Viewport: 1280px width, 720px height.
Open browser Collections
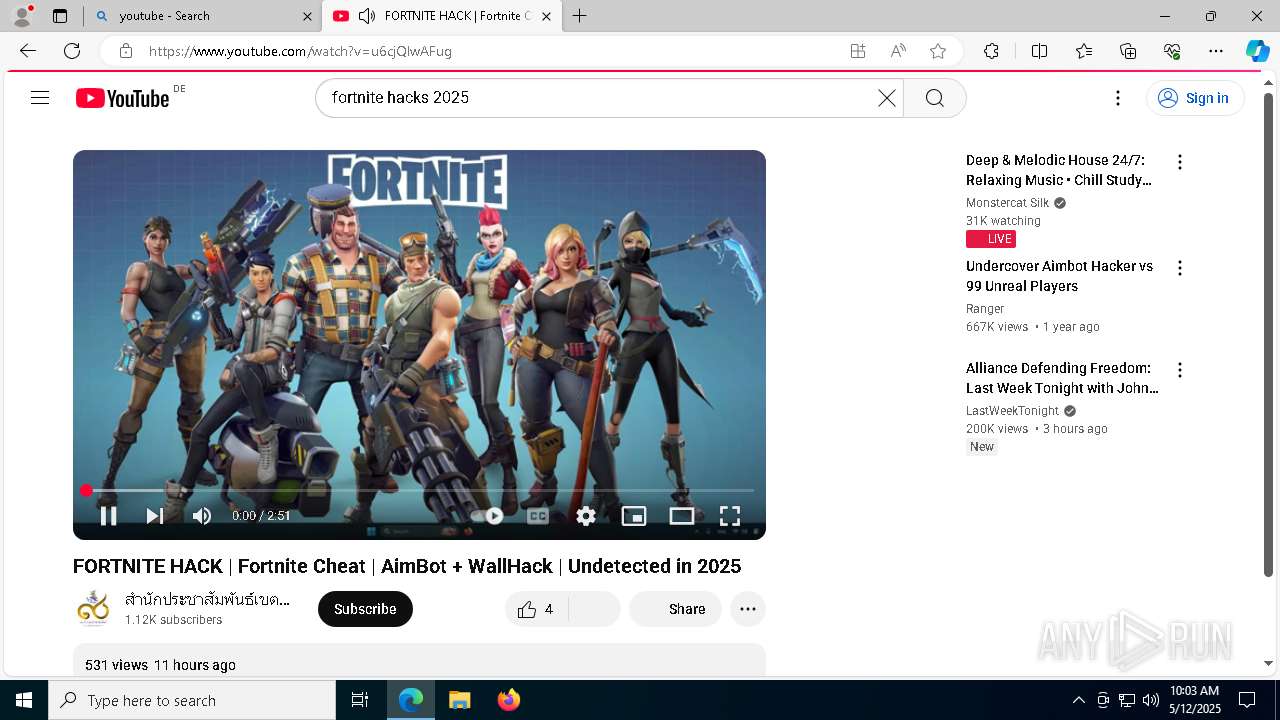pos(1128,51)
